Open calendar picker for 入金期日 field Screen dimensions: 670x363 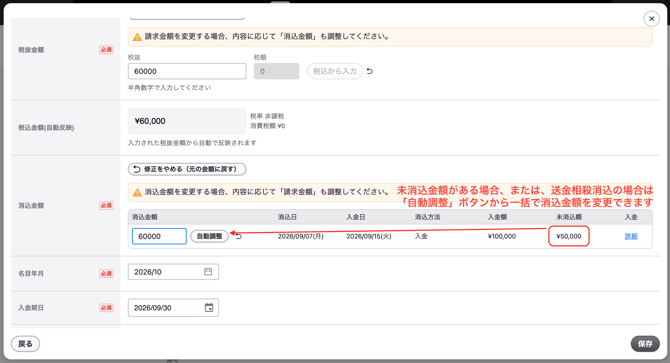tap(209, 307)
